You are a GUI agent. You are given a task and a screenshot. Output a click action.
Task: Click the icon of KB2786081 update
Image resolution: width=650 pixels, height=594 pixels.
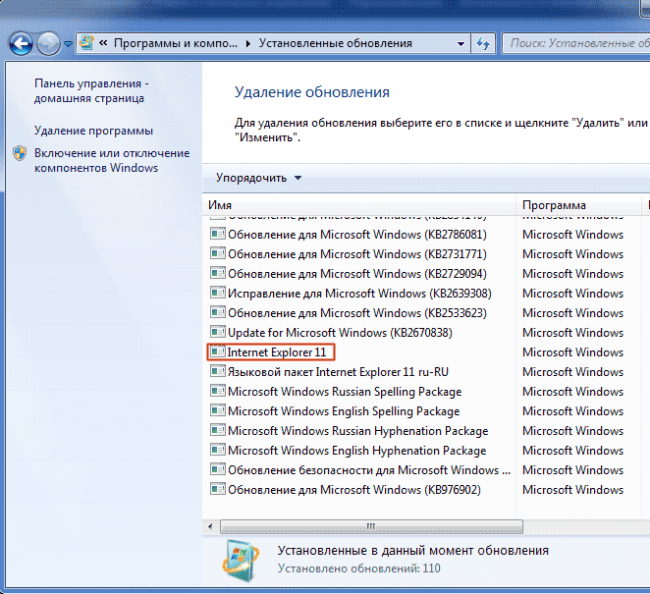coord(218,234)
